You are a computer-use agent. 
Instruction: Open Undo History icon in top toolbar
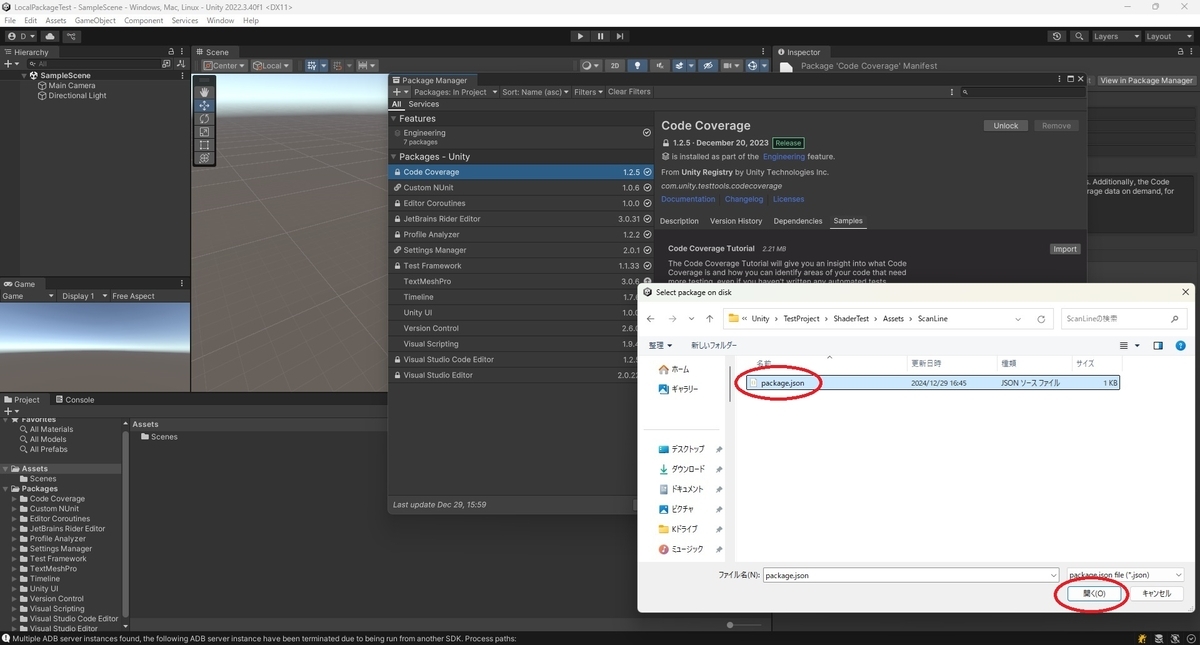(x=1058, y=36)
